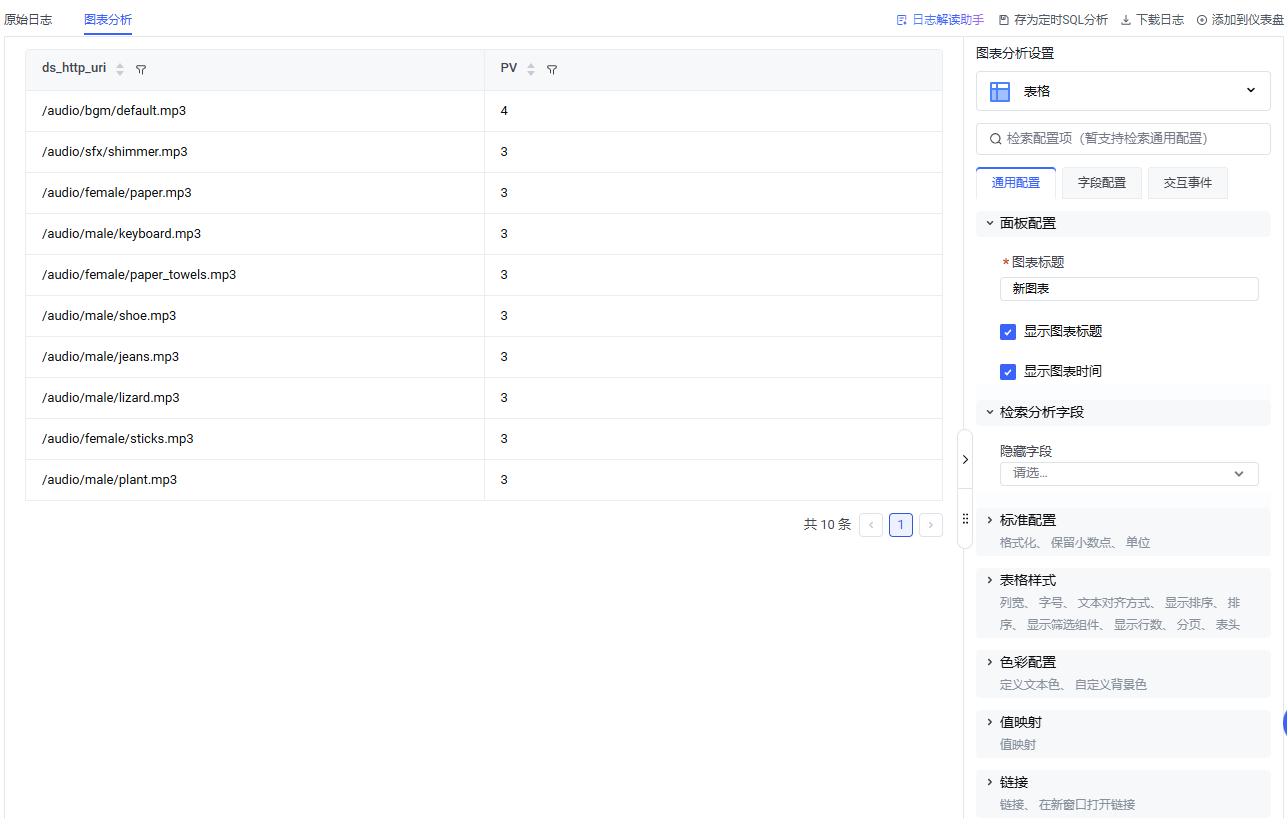
Task: Click the filter icon on PV column
Action: point(552,70)
